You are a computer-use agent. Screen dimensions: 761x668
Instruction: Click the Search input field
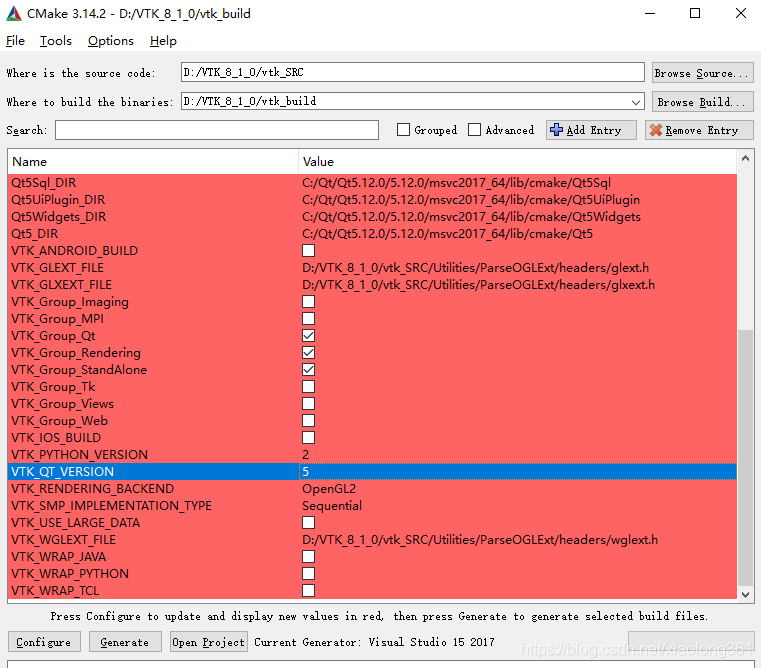(x=217, y=130)
